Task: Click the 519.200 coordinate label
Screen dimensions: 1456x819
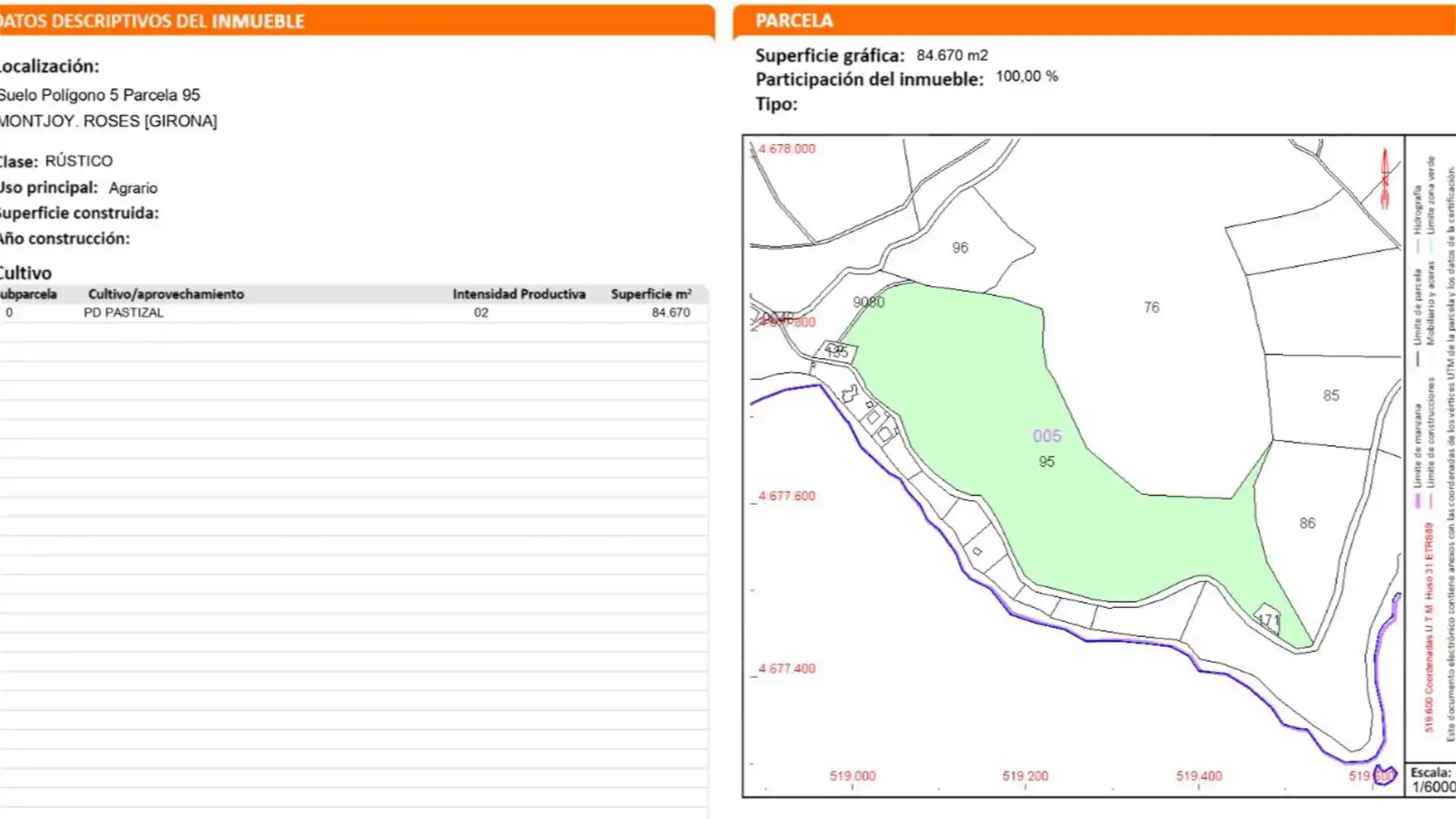Action: tap(1025, 776)
